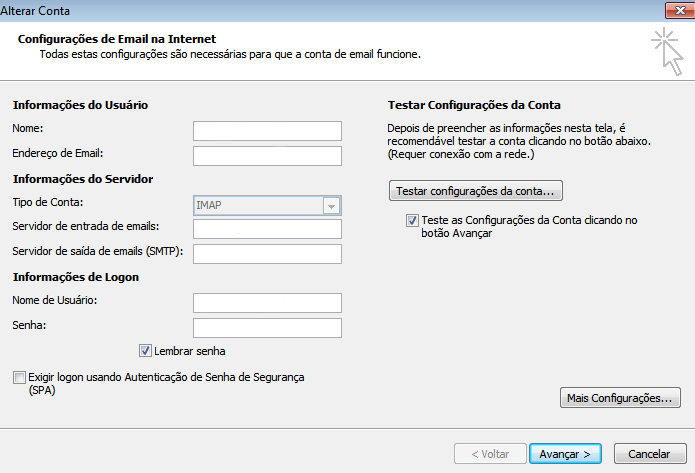The image size is (695, 473).
Task: Toggle the Lembrar senha checkbox
Action: (145, 351)
